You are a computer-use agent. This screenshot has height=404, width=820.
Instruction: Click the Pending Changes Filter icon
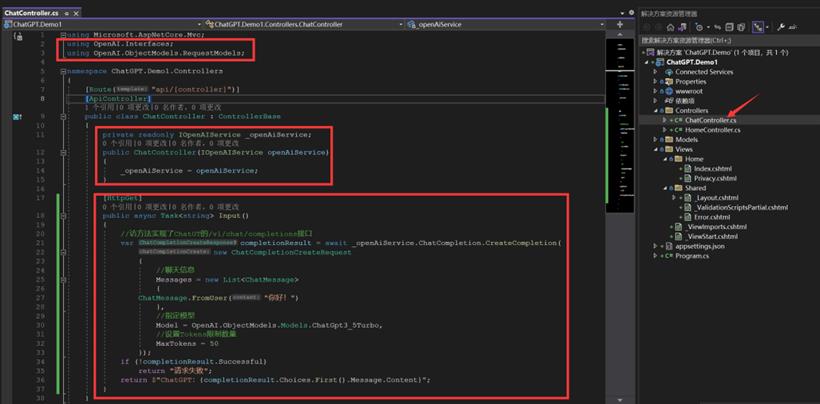point(699,27)
